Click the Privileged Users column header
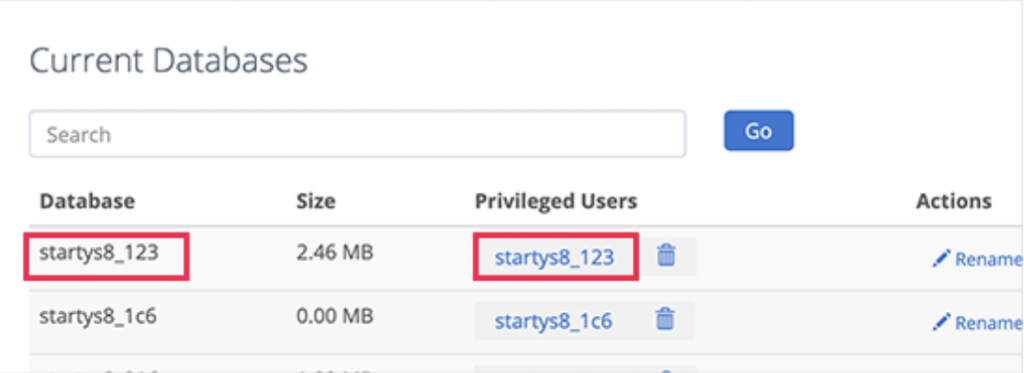Image resolution: width=1024 pixels, height=373 pixels. coord(556,201)
